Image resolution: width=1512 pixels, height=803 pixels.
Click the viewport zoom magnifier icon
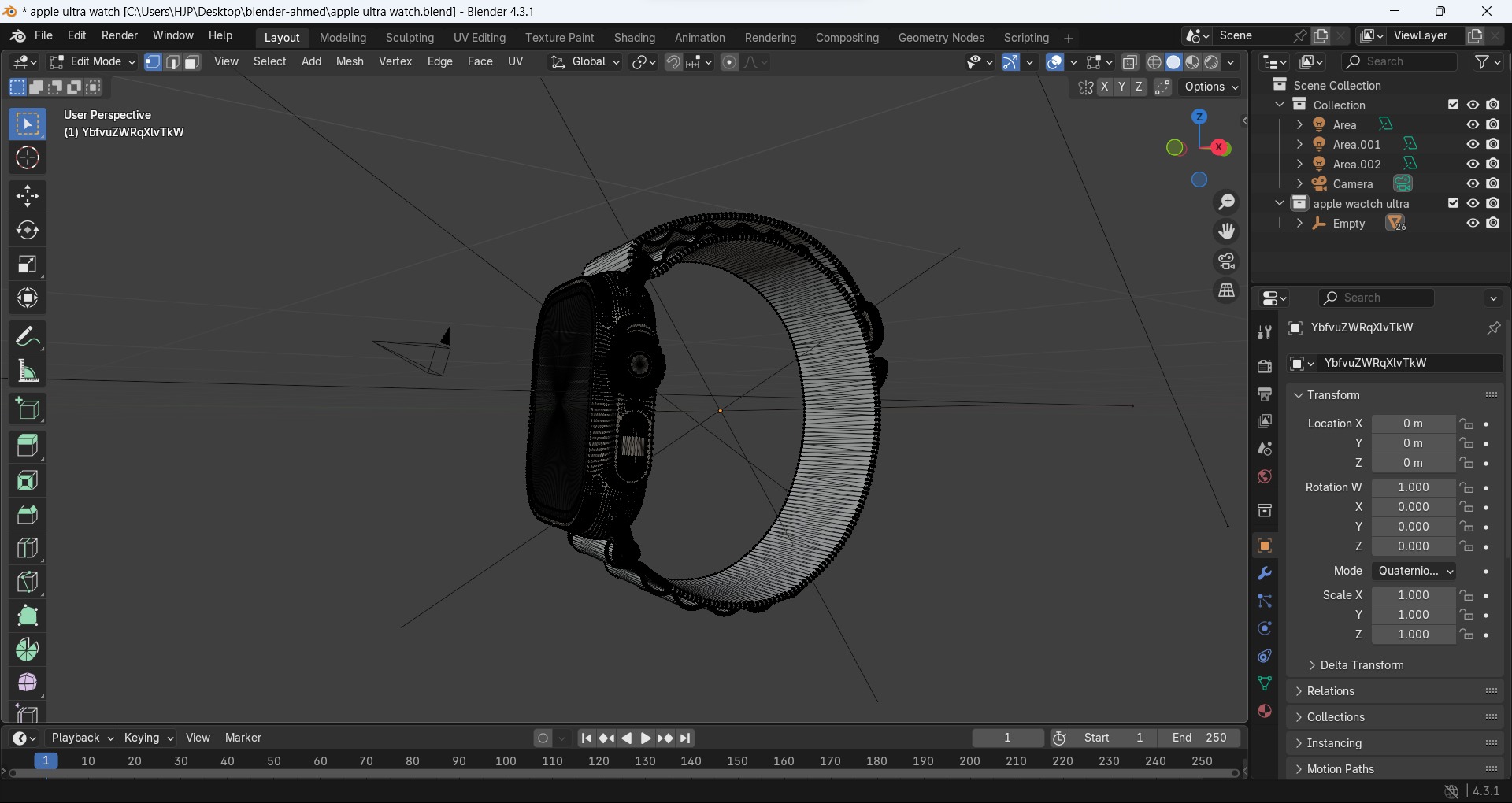(1227, 202)
